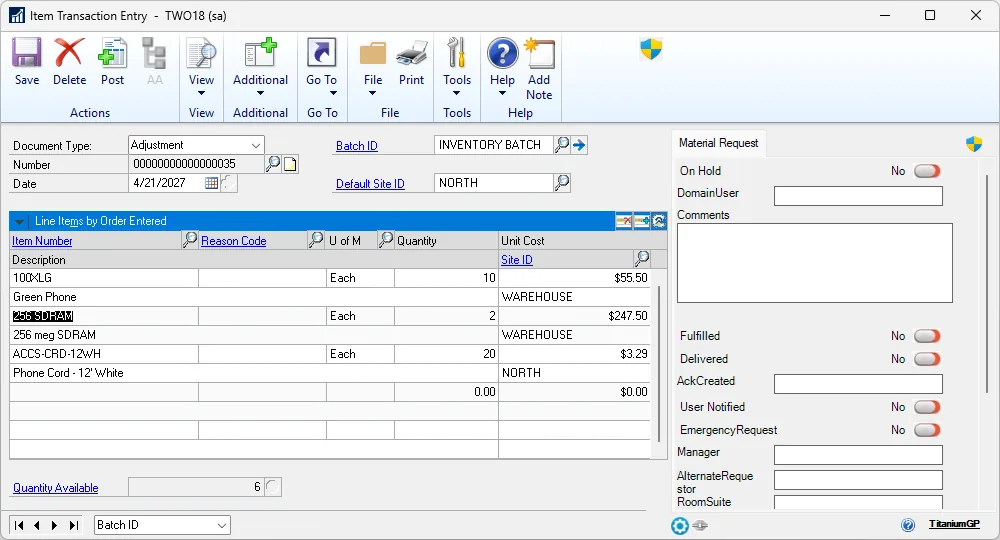Click the Post icon
Viewport: 1000px width, 540px height.
click(112, 52)
